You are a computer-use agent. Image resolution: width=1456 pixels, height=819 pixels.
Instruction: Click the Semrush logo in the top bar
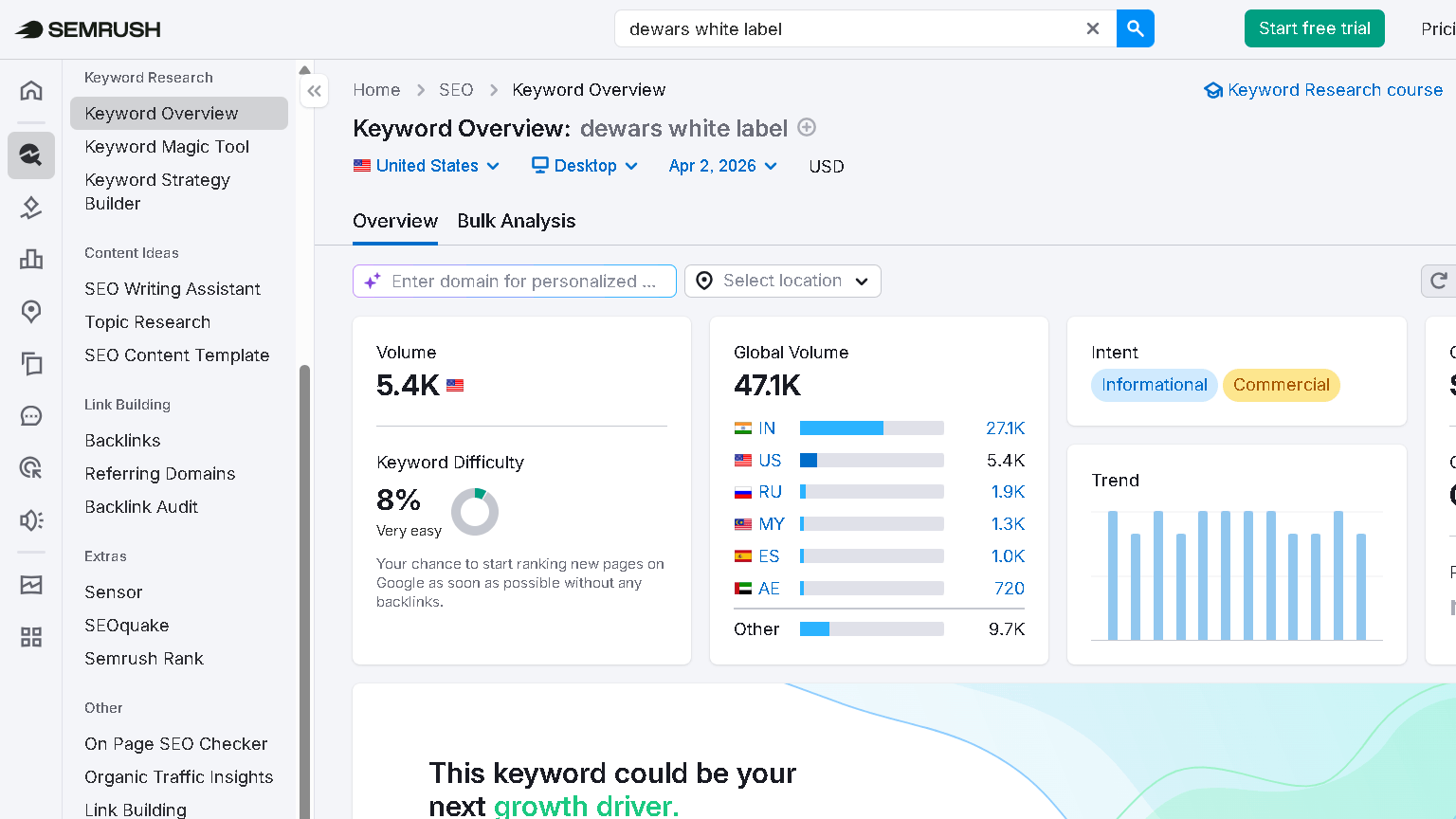(x=85, y=28)
